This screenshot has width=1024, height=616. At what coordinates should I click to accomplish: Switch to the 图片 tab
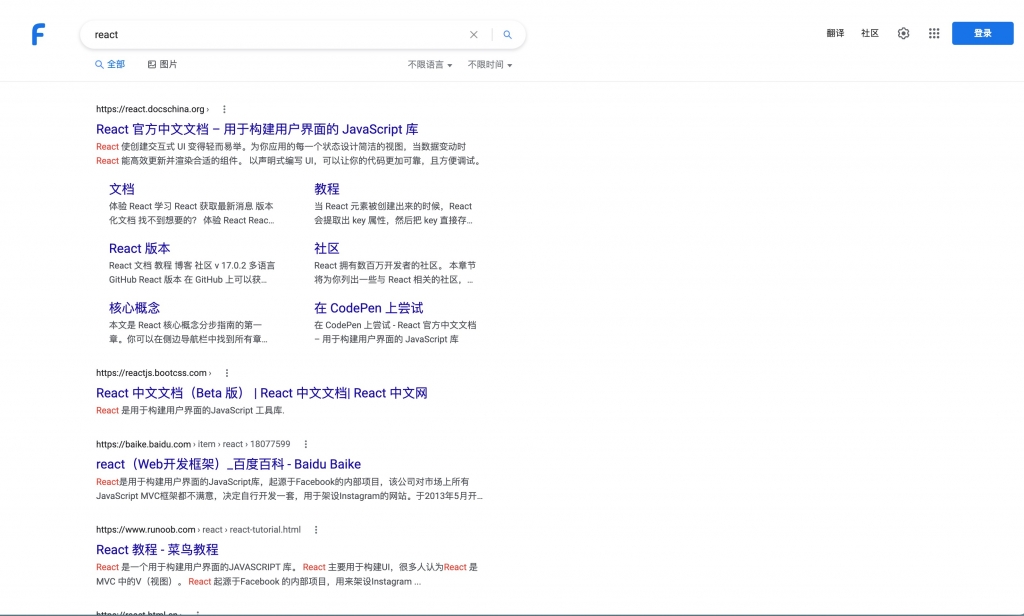click(162, 64)
